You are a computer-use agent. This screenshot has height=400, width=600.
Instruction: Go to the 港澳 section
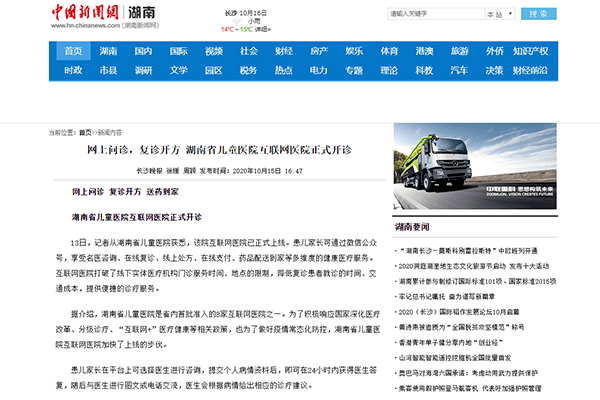[424, 51]
